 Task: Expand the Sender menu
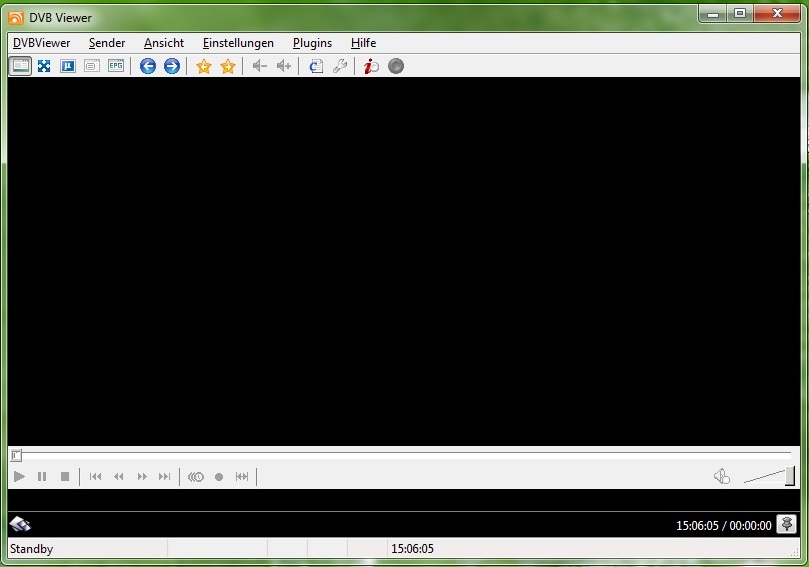coord(107,43)
